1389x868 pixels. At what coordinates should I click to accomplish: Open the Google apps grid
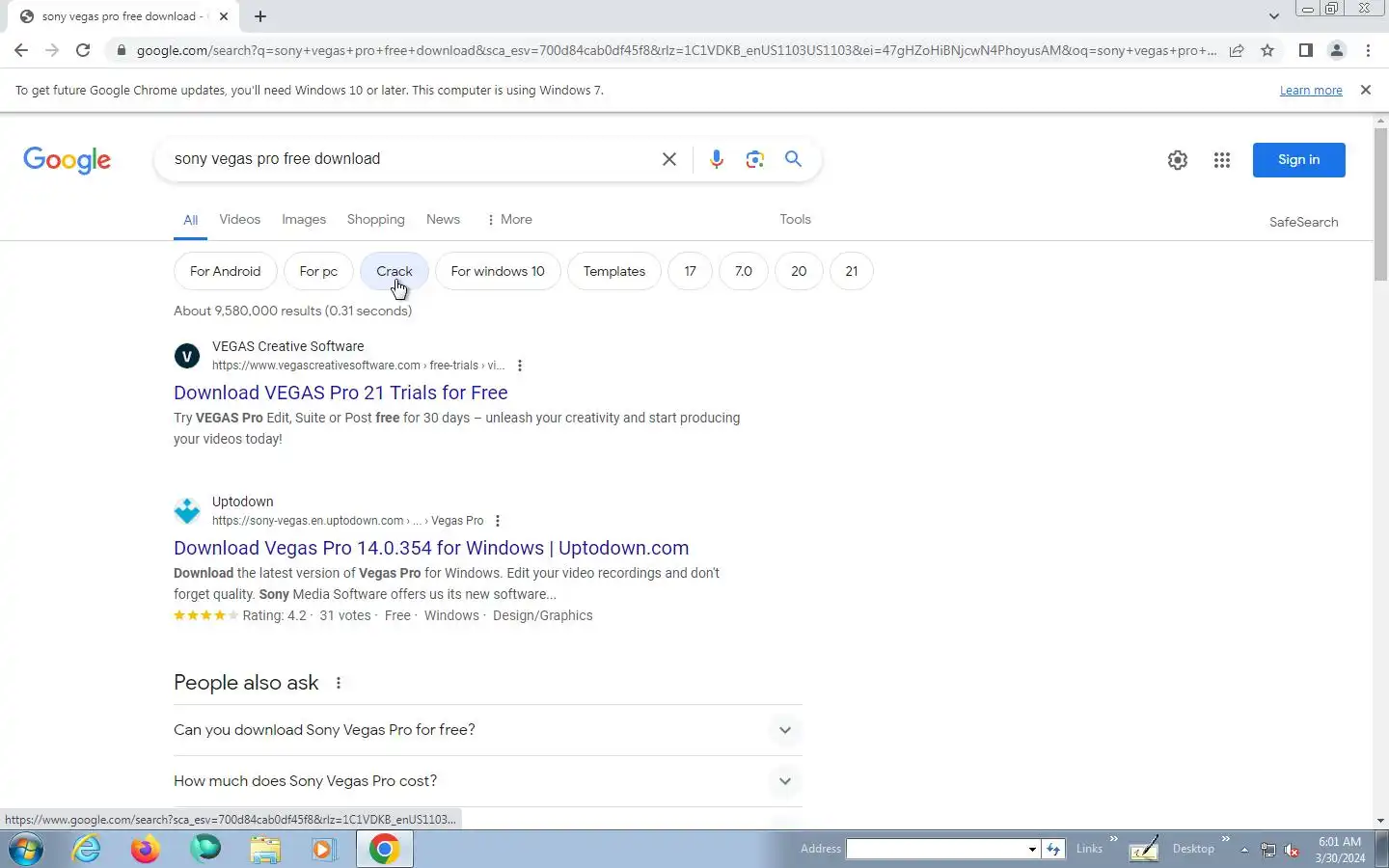point(1221,160)
